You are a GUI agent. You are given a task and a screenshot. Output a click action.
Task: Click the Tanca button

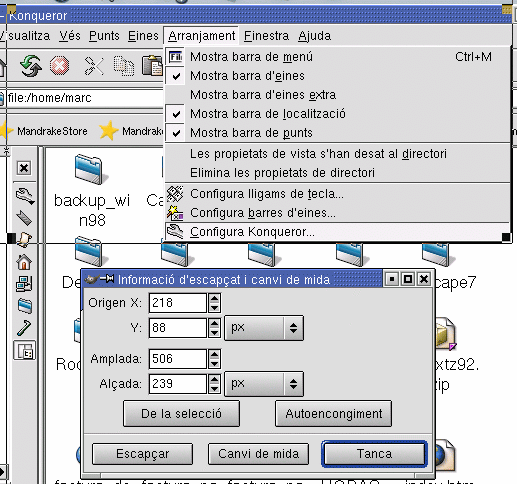(374, 454)
